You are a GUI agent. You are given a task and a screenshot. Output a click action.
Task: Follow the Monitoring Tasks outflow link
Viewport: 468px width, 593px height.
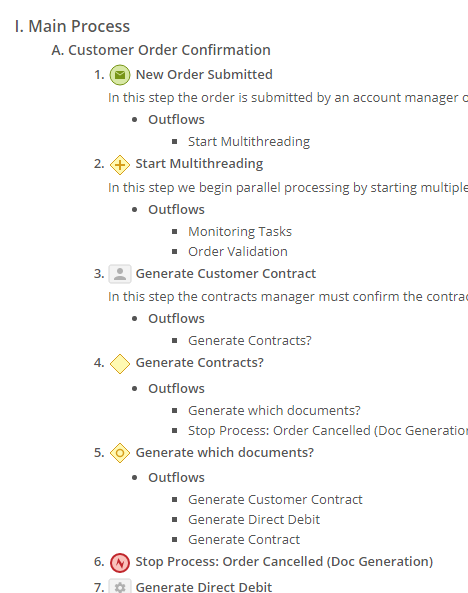point(240,231)
